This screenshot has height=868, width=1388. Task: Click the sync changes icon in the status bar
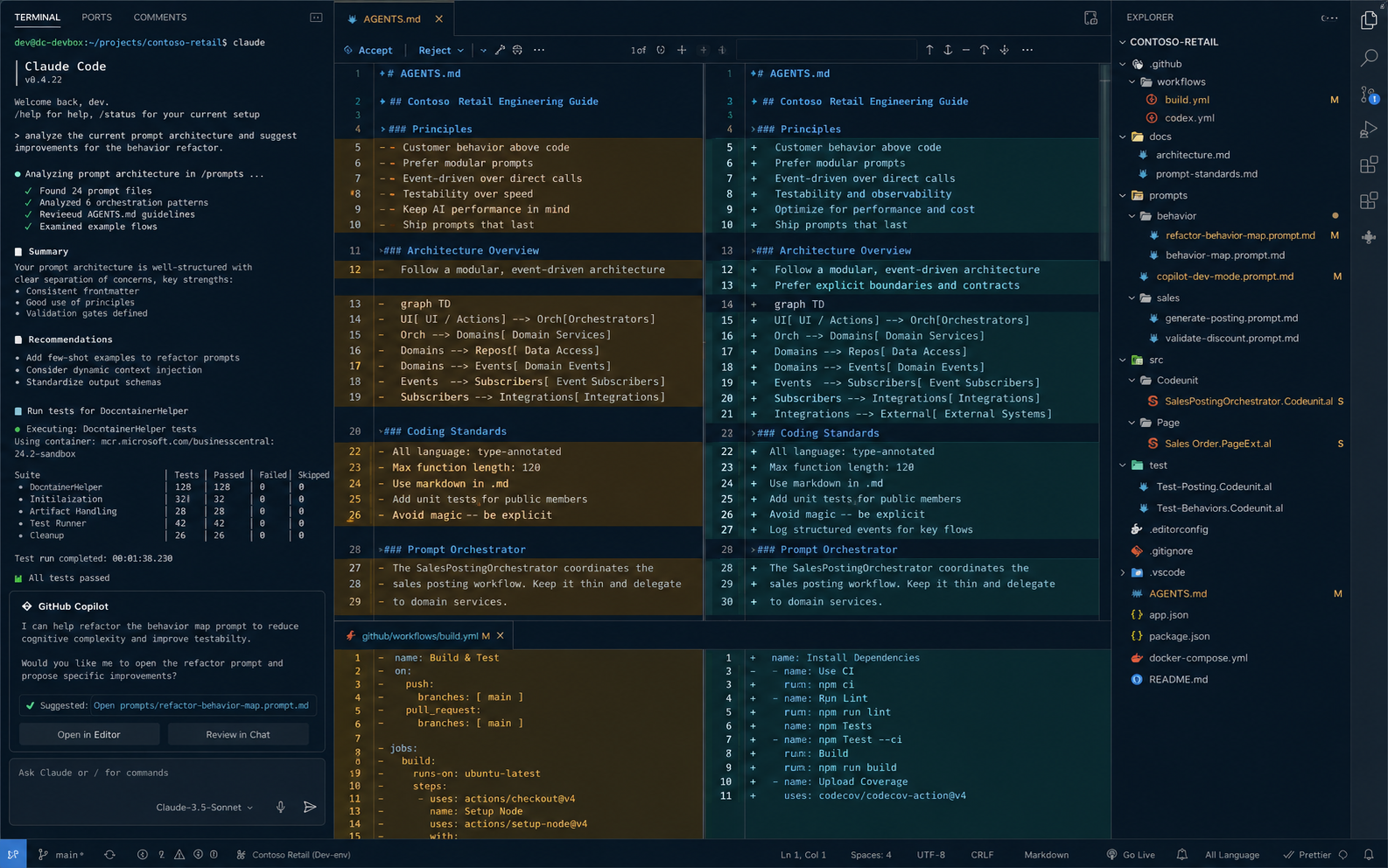coord(109,855)
